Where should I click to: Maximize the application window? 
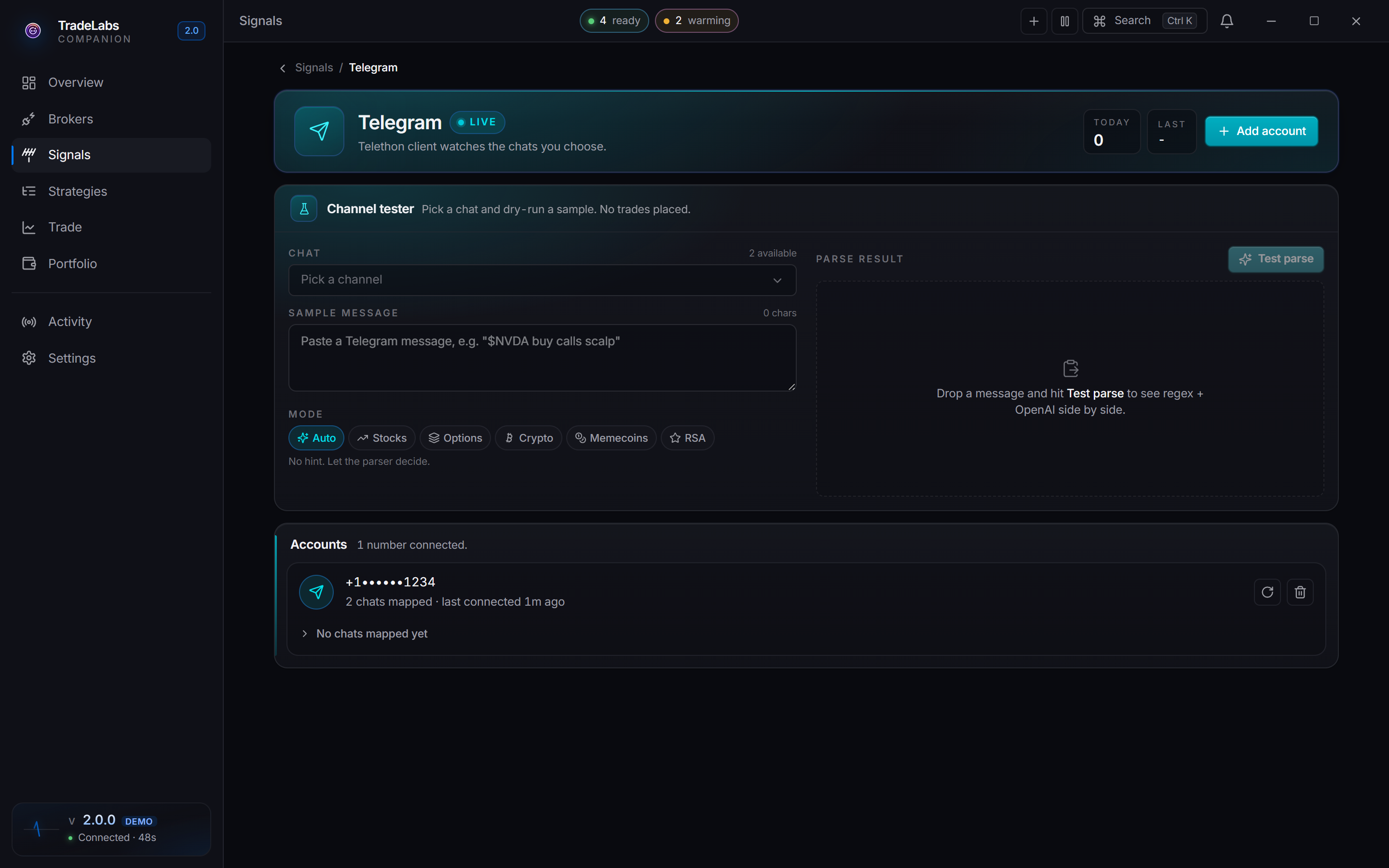pyautogui.click(x=1314, y=21)
